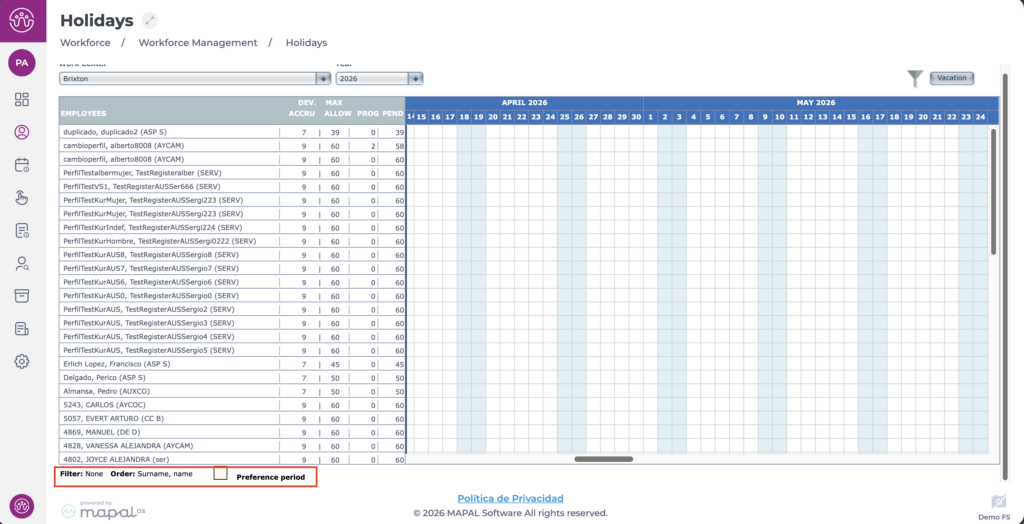
Task: Open the Brixton work center dropdown
Action: [x=323, y=78]
